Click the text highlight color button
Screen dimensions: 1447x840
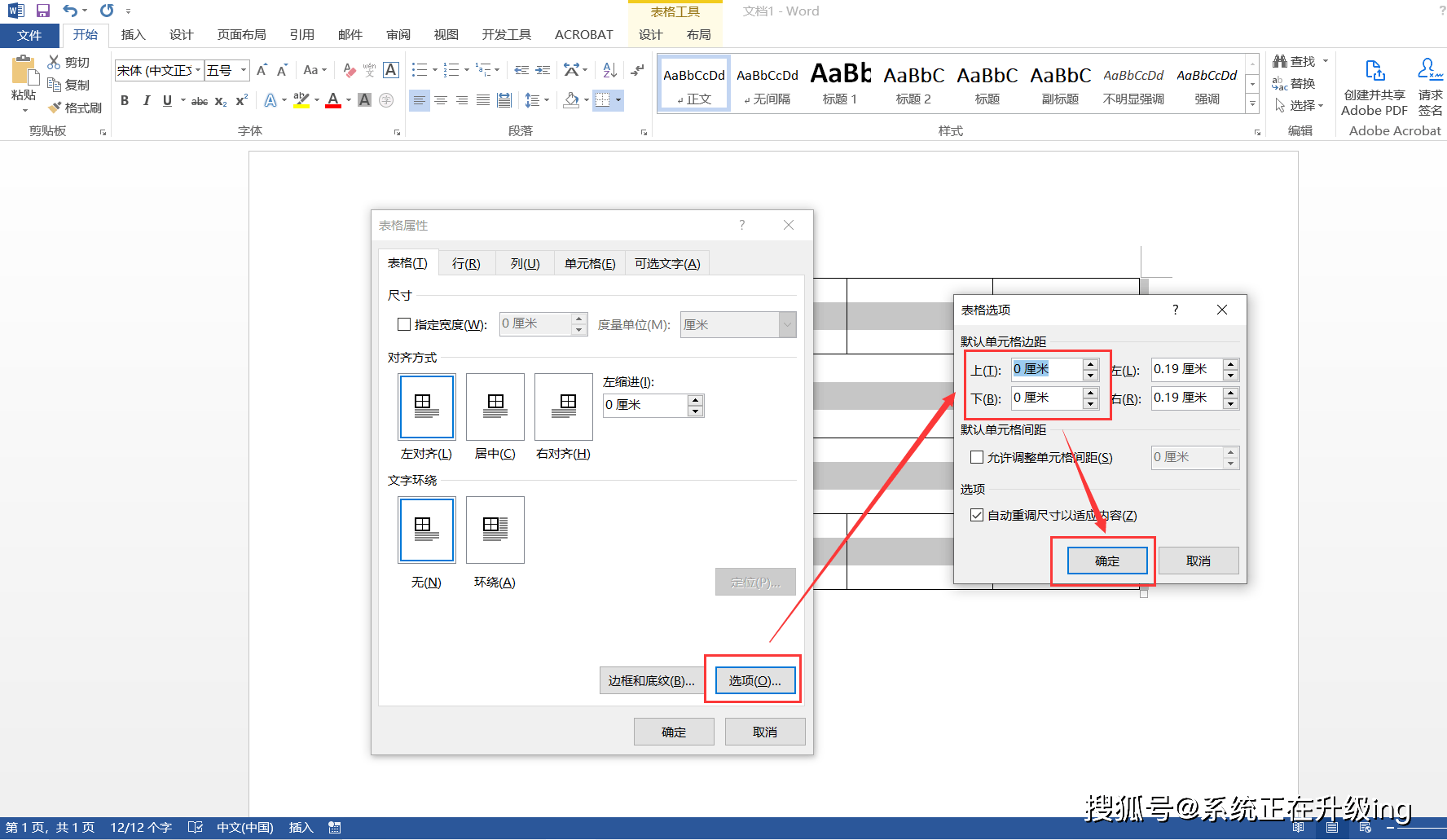(x=301, y=100)
